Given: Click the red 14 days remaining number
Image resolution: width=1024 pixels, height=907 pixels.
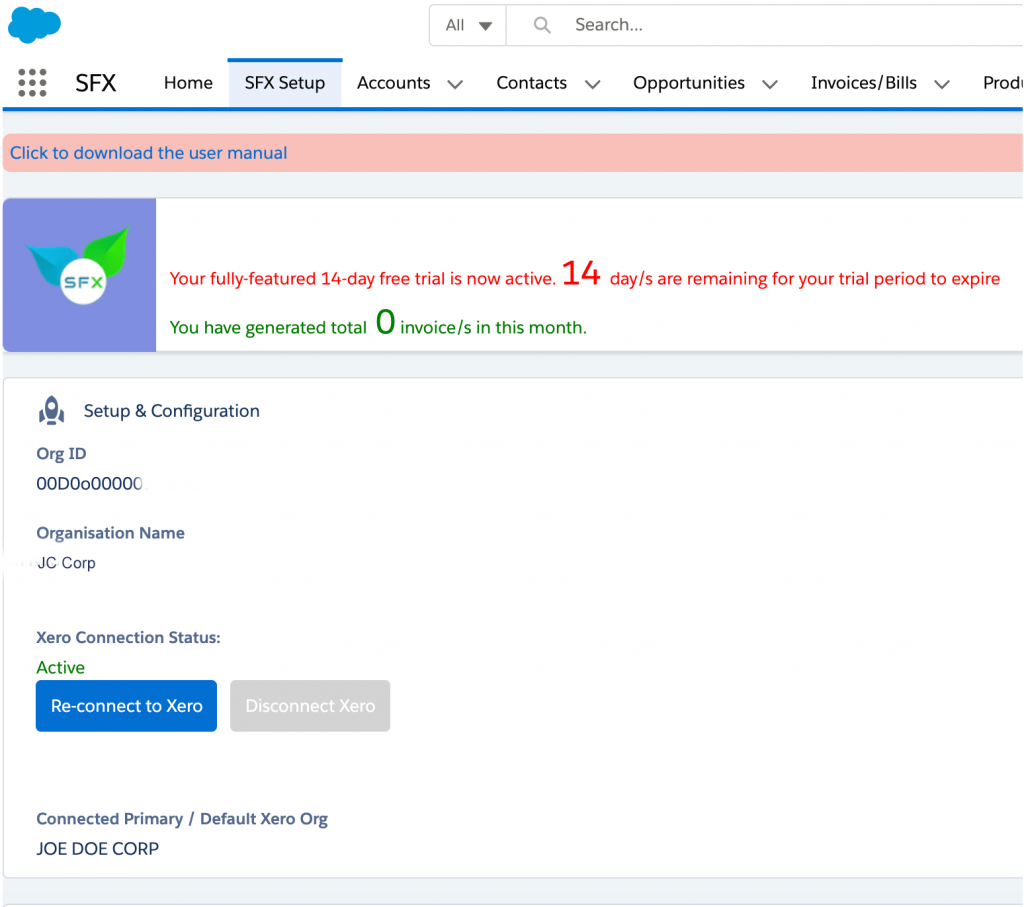Looking at the screenshot, I should (x=581, y=273).
